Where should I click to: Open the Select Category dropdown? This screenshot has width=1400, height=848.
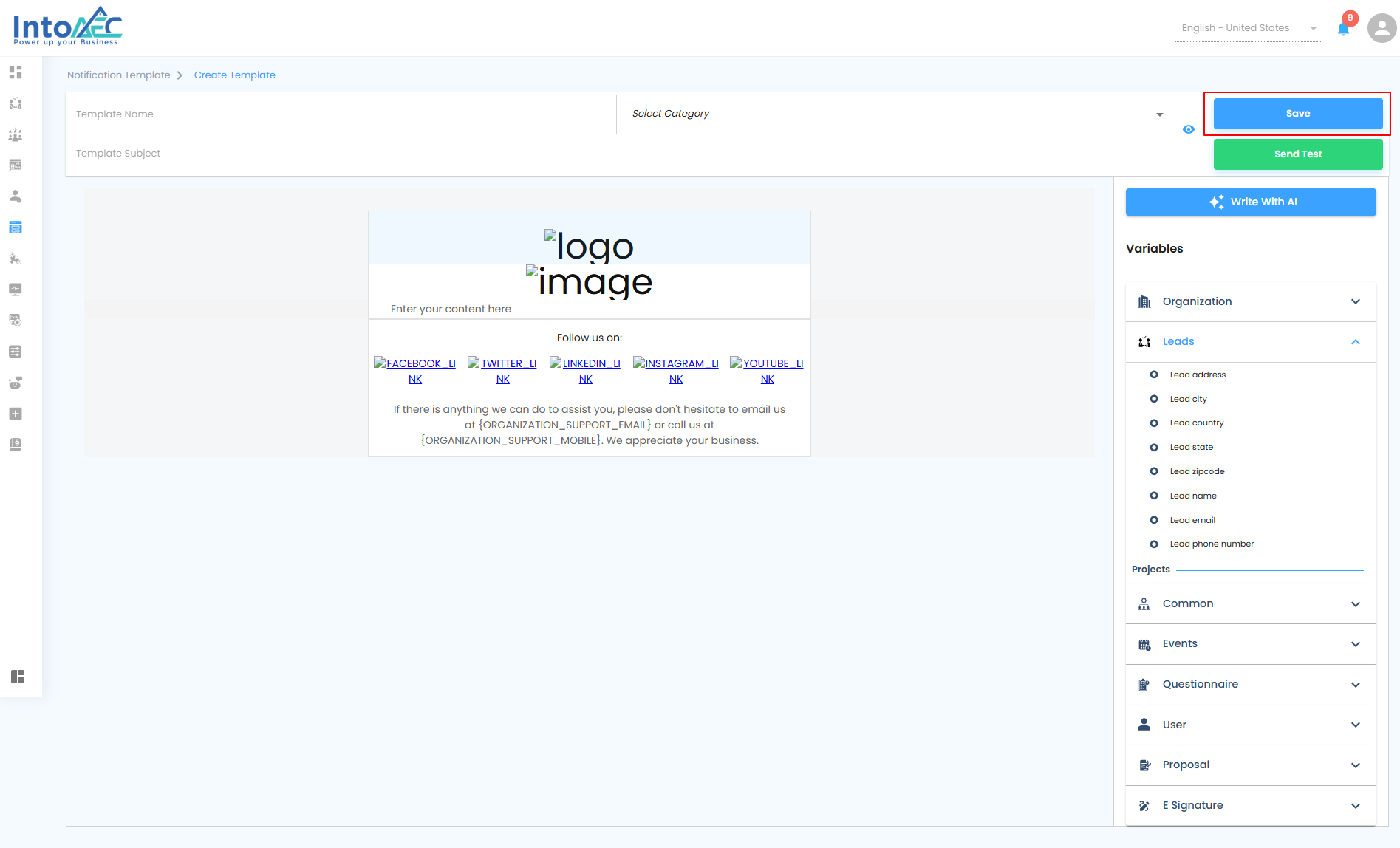(892, 114)
